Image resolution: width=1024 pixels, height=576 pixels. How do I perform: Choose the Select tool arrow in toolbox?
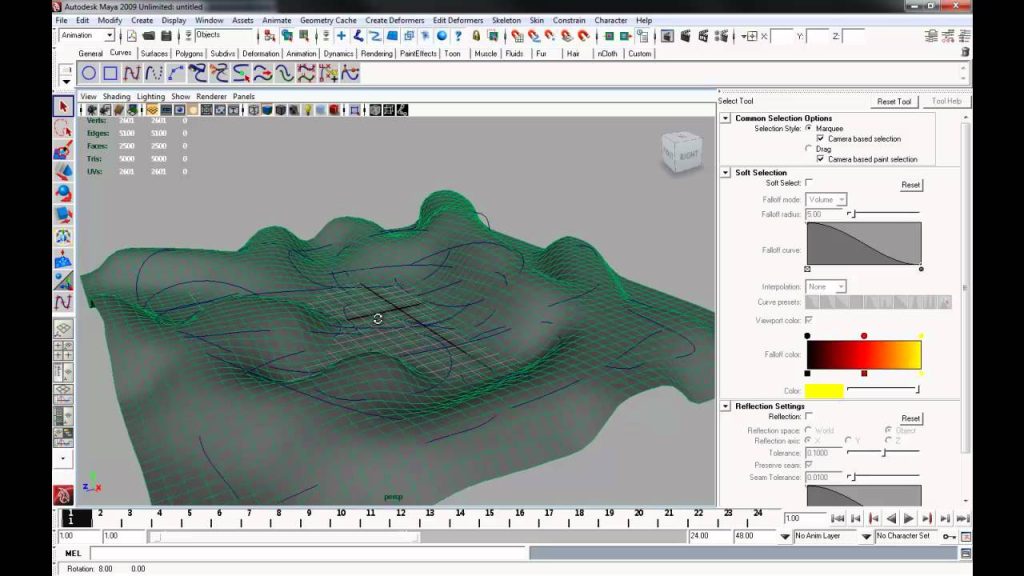pos(63,106)
